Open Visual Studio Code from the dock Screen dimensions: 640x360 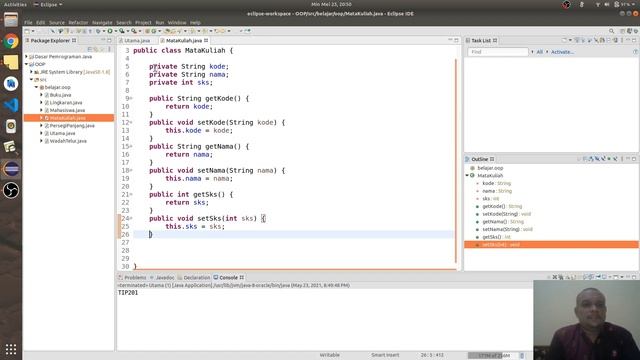[11, 105]
